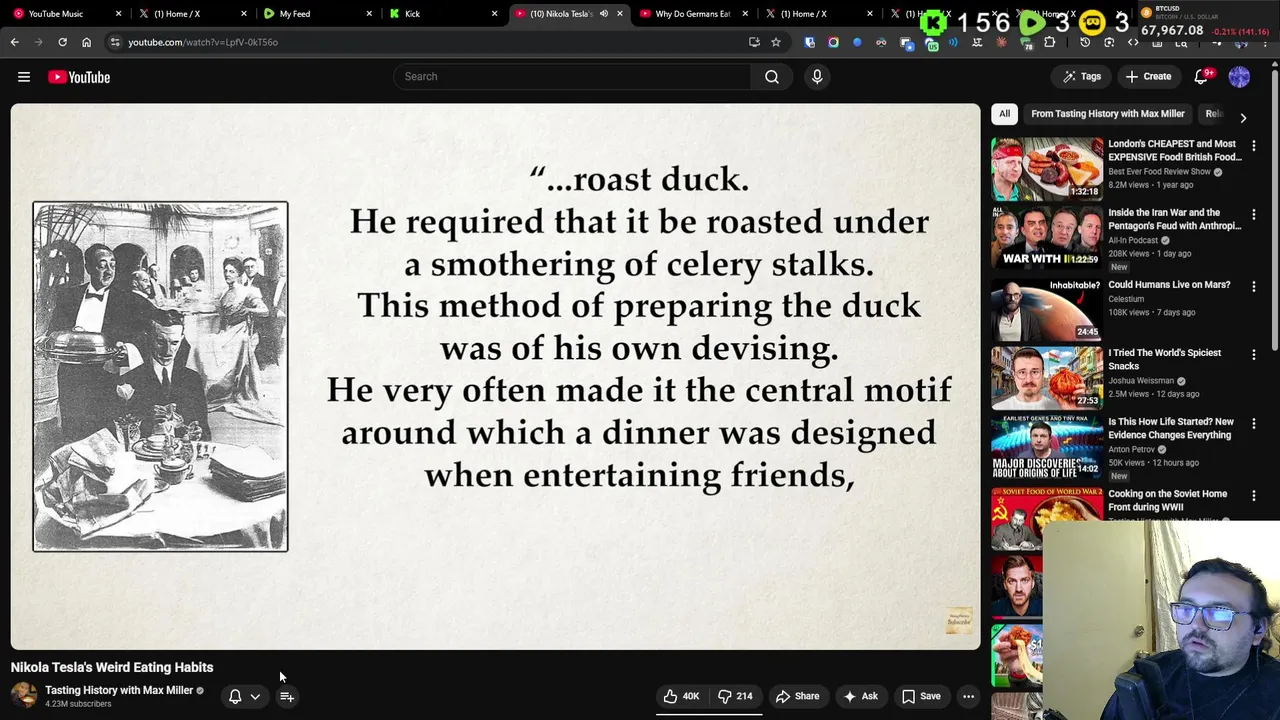Open more actions menu below video
The height and width of the screenshot is (720, 1280).
(968, 696)
